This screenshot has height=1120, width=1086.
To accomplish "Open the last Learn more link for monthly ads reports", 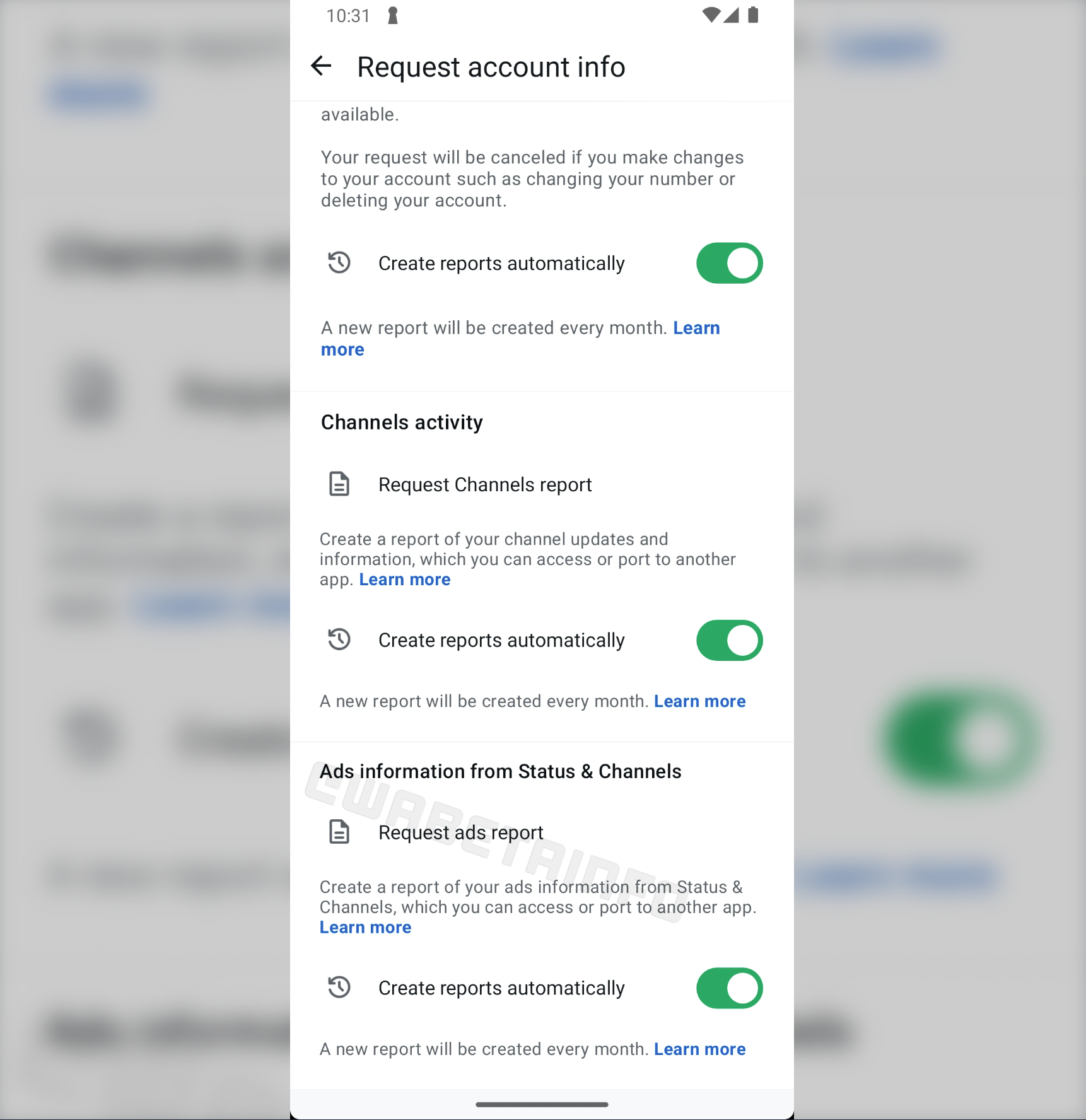I will point(699,1049).
